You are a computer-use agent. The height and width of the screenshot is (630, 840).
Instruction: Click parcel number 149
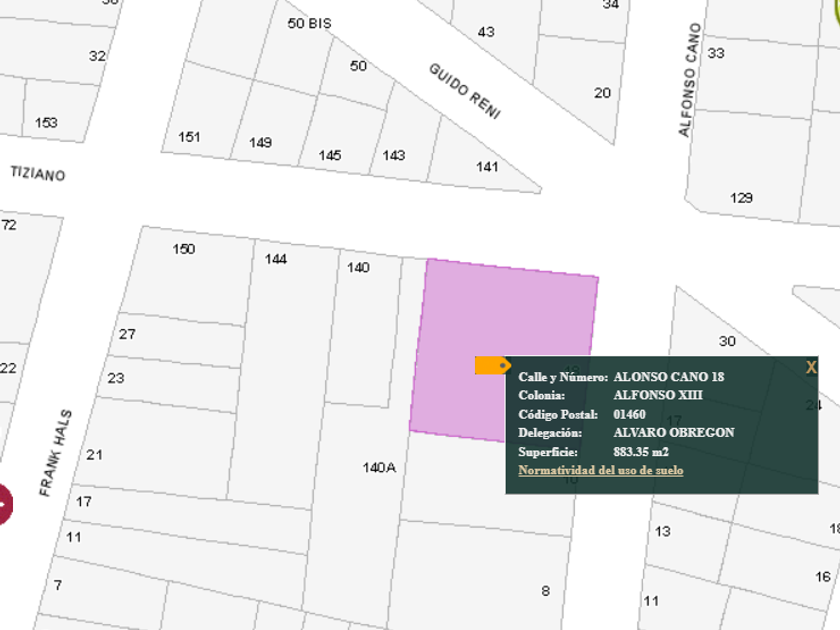tap(260, 142)
